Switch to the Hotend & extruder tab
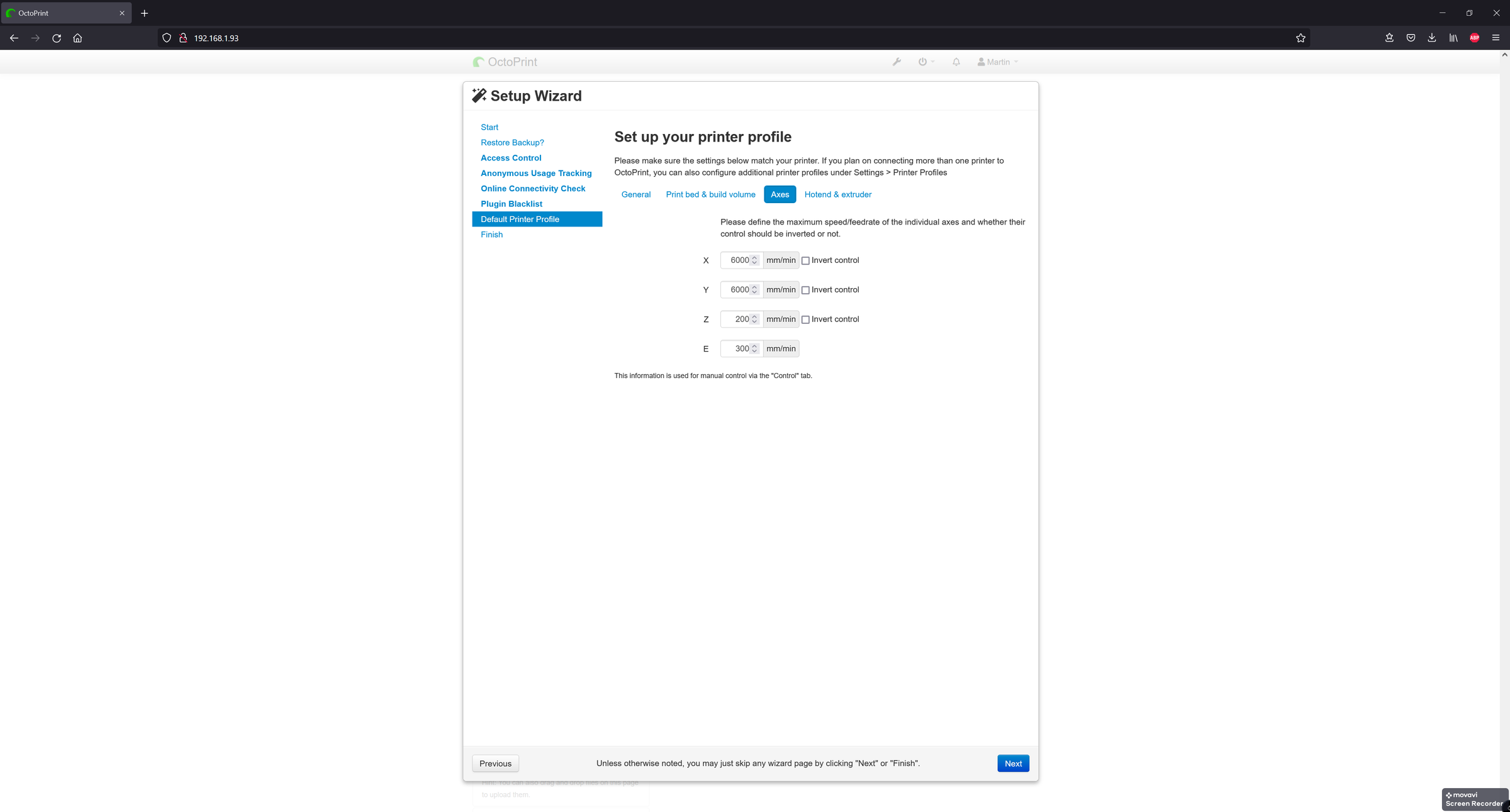 click(x=837, y=194)
